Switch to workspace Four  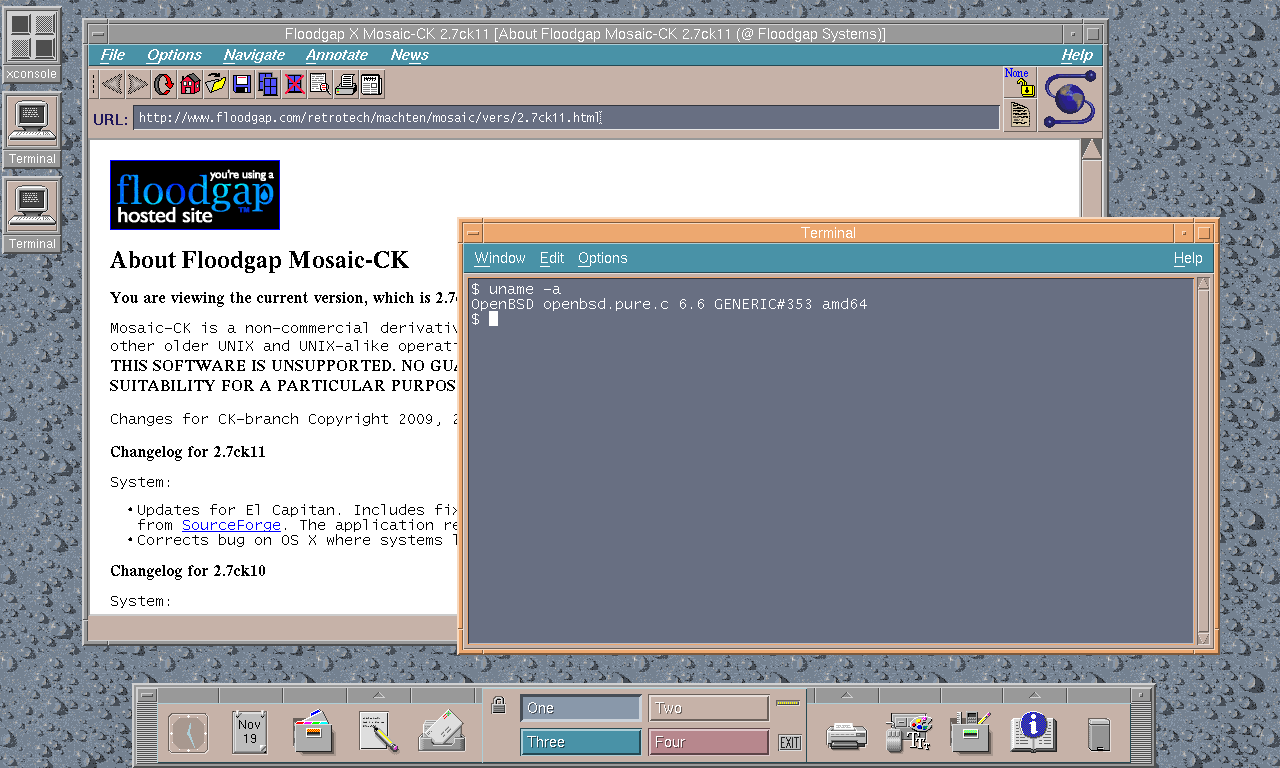pyautogui.click(x=709, y=742)
